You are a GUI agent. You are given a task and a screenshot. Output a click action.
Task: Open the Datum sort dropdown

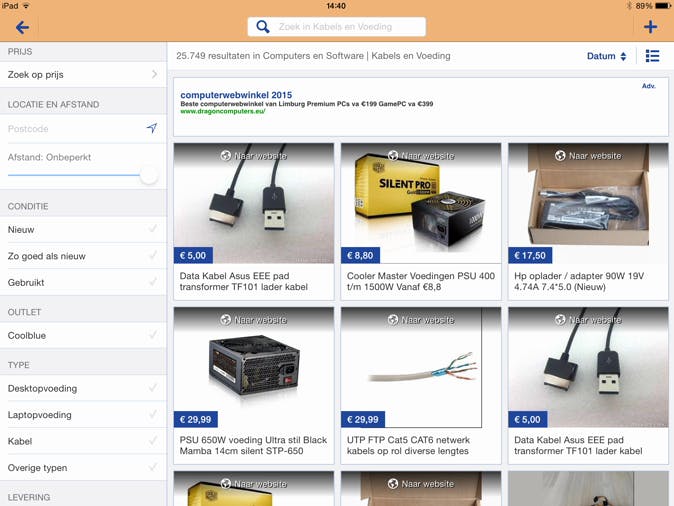[606, 56]
